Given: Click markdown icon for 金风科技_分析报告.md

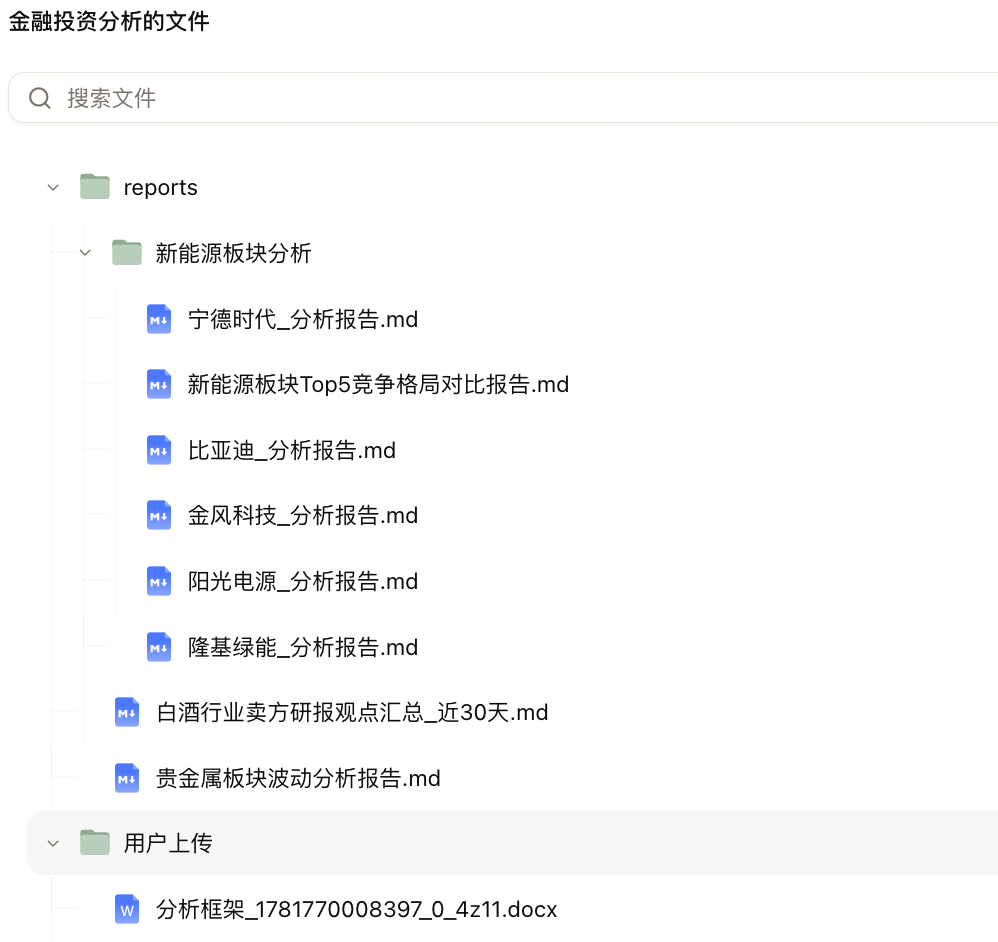Looking at the screenshot, I should (158, 516).
